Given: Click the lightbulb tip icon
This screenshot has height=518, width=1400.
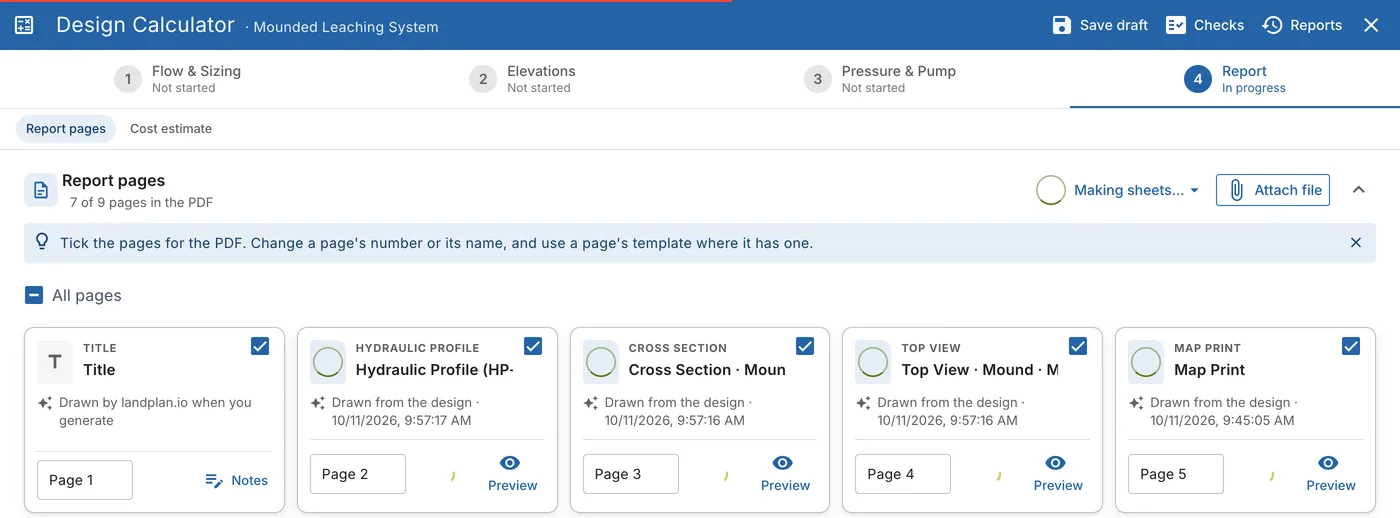Looking at the screenshot, I should tap(42, 242).
